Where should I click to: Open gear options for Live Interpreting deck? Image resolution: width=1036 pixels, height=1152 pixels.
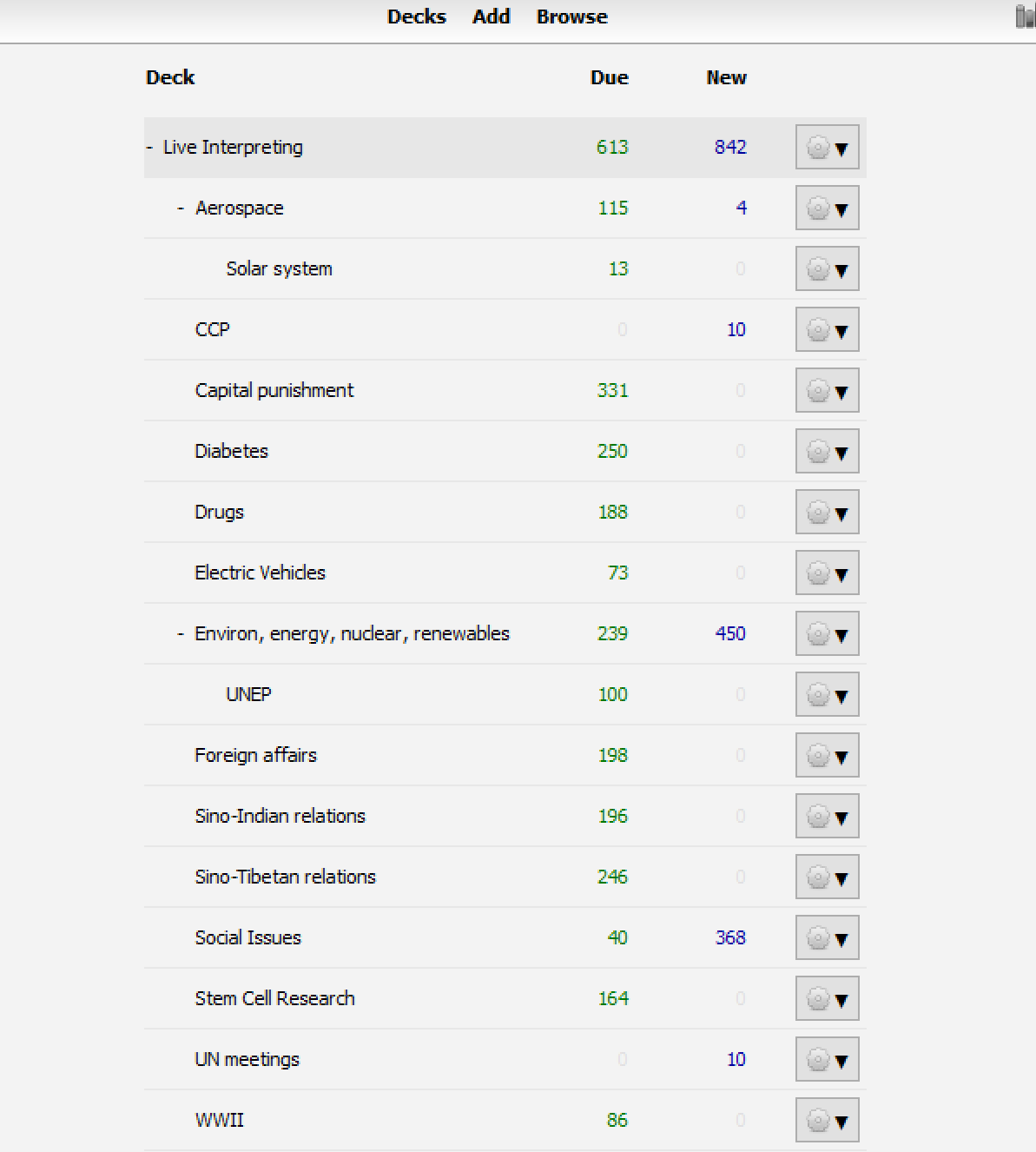[x=827, y=148]
